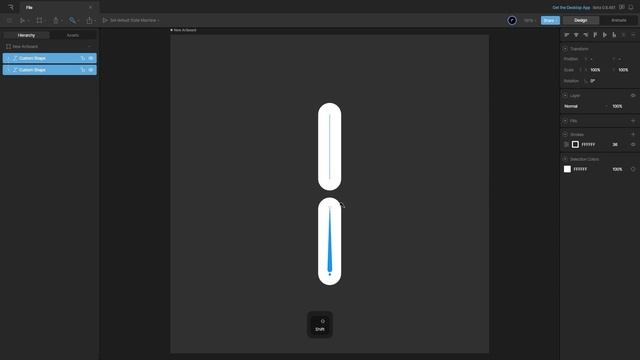640x360 pixels.
Task: Open the Export icon menu
Action: [x=89, y=20]
